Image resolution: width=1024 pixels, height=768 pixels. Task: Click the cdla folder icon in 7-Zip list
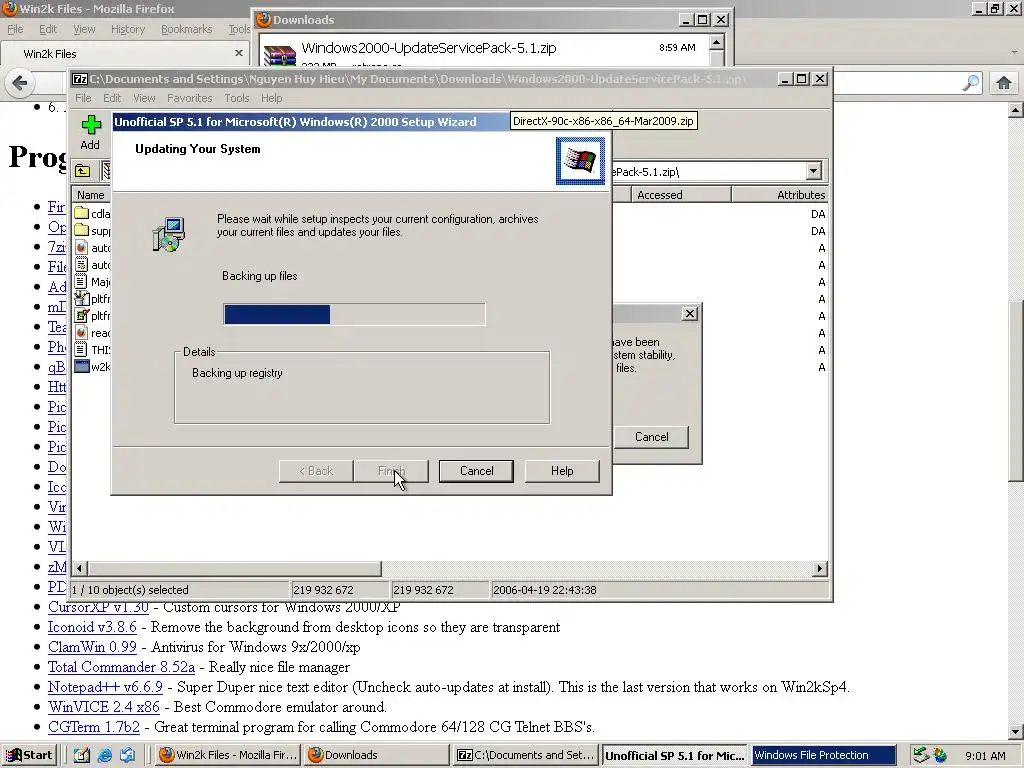81,214
